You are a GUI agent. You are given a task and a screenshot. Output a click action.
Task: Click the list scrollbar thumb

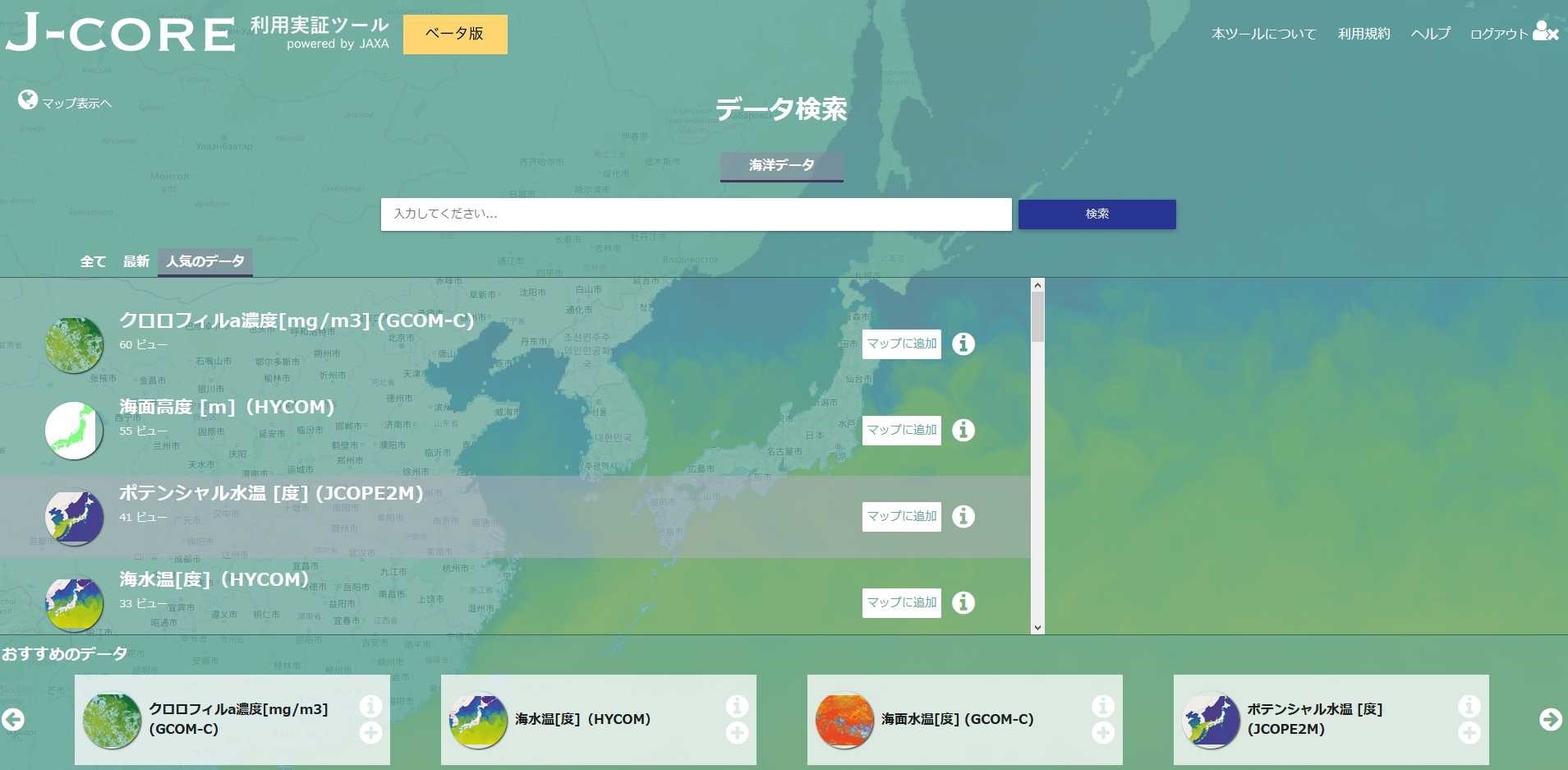point(1037,317)
